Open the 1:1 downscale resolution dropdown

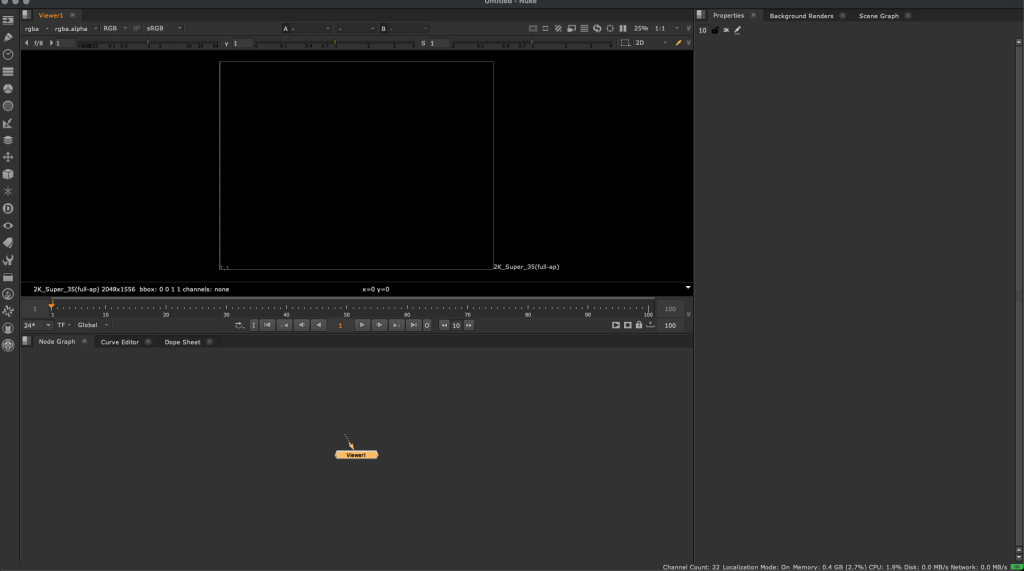pyautogui.click(x=667, y=29)
